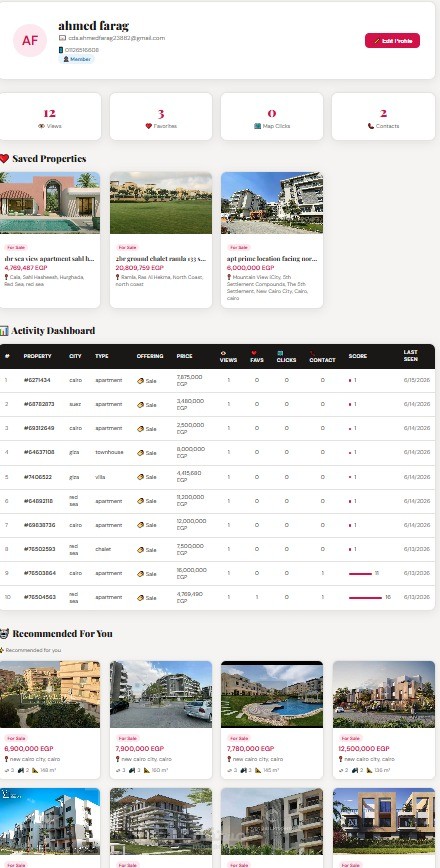Click the icon above CLICKS column header
The image size is (440, 868).
coord(280,353)
